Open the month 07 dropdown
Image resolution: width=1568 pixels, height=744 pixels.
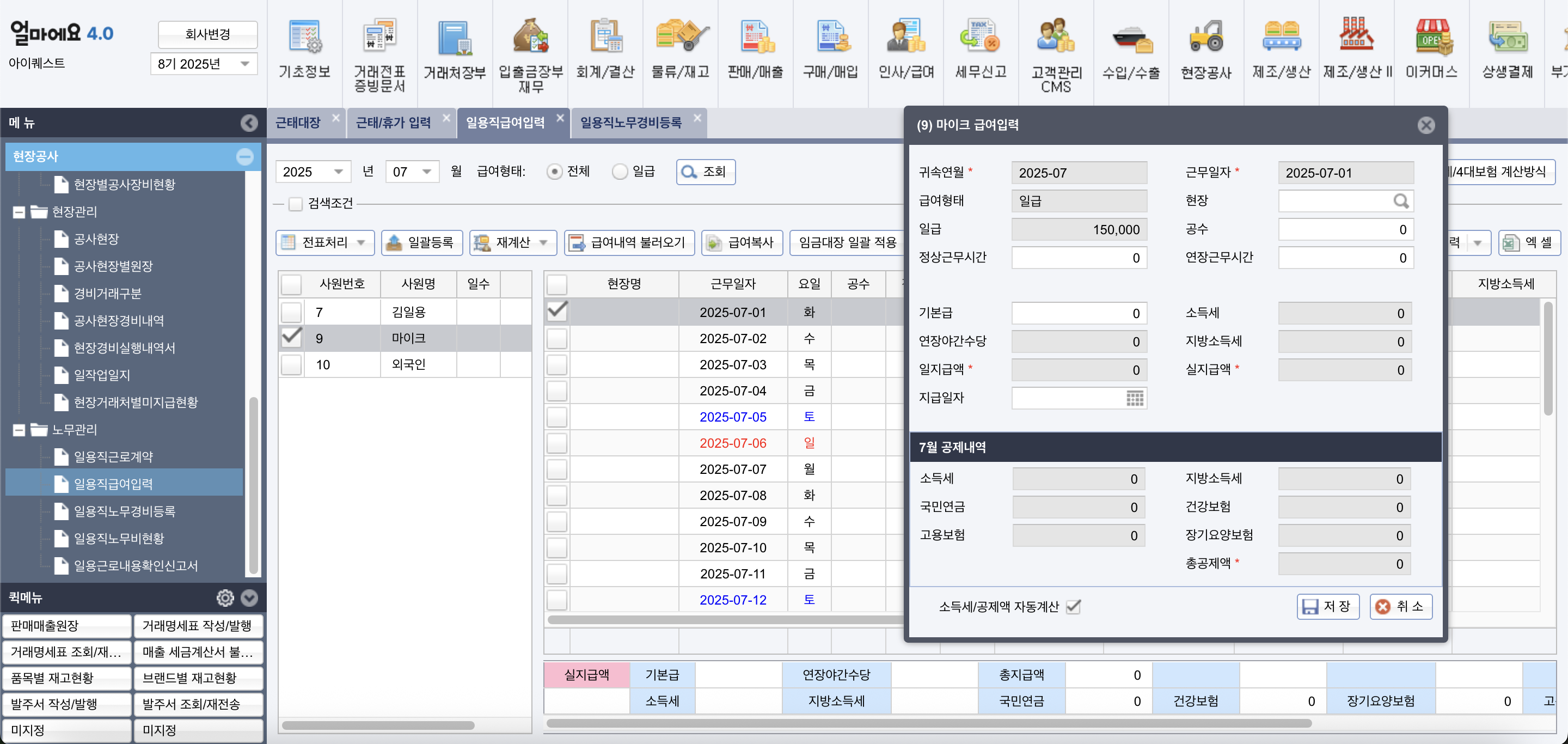[428, 171]
